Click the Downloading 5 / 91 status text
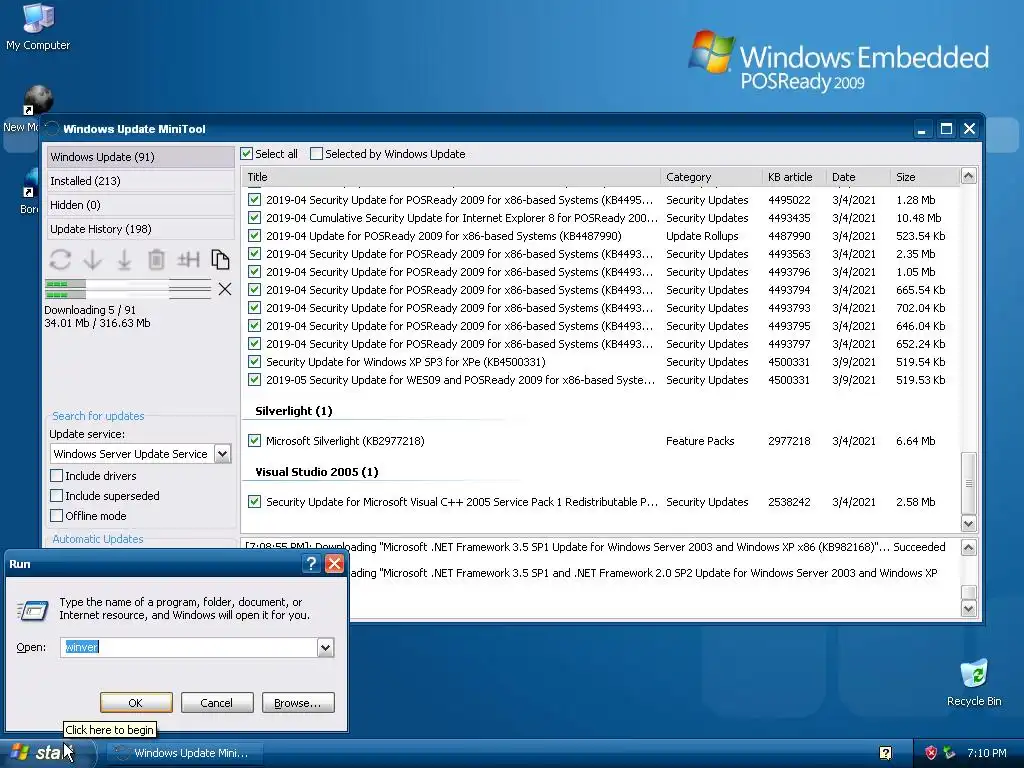The height and width of the screenshot is (768, 1024). click(x=90, y=310)
